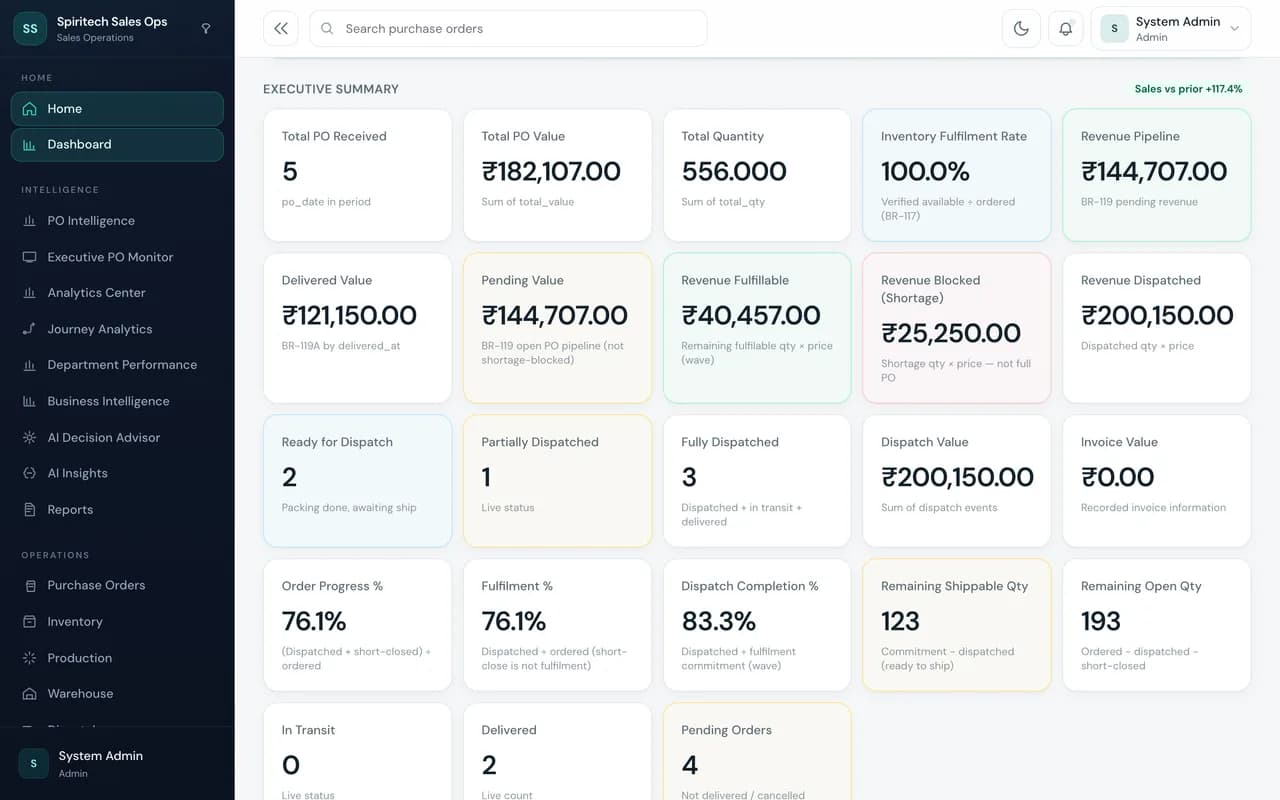Click the Purchase Orders clipboard icon
Viewport: 1280px width, 800px height.
pyautogui.click(x=29, y=586)
